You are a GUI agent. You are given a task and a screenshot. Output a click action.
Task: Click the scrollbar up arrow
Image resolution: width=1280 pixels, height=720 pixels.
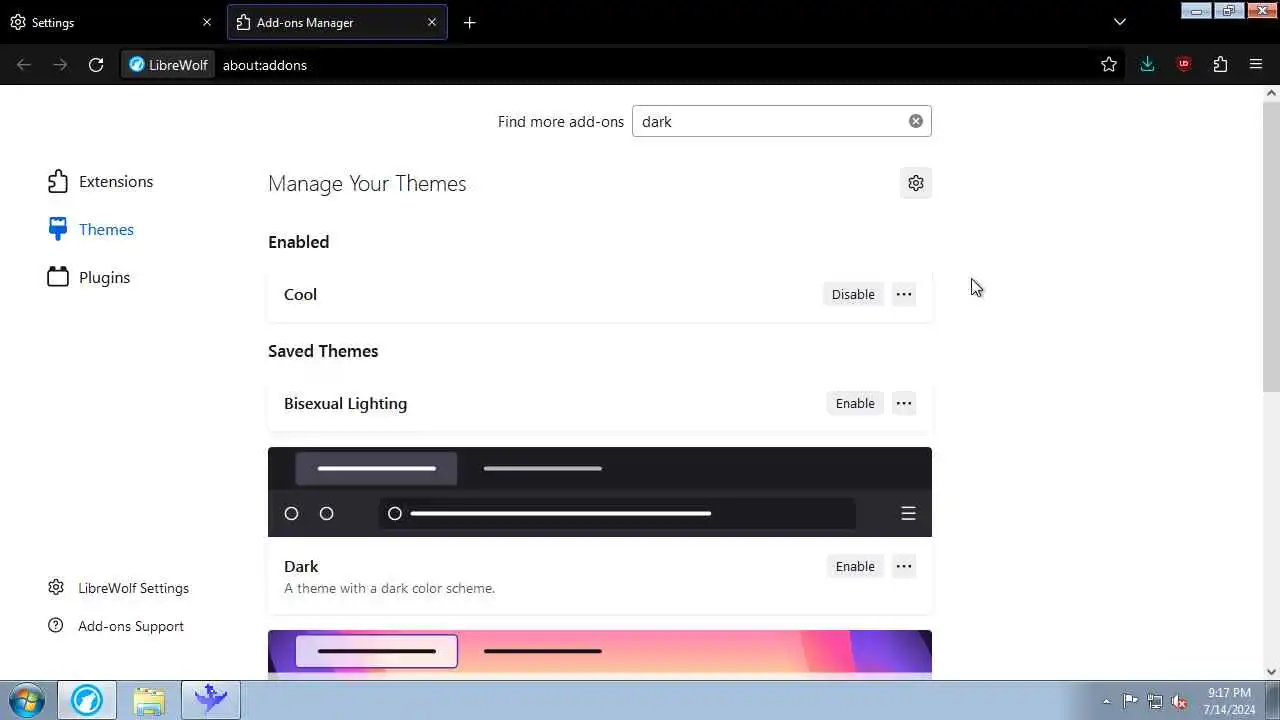point(1271,93)
